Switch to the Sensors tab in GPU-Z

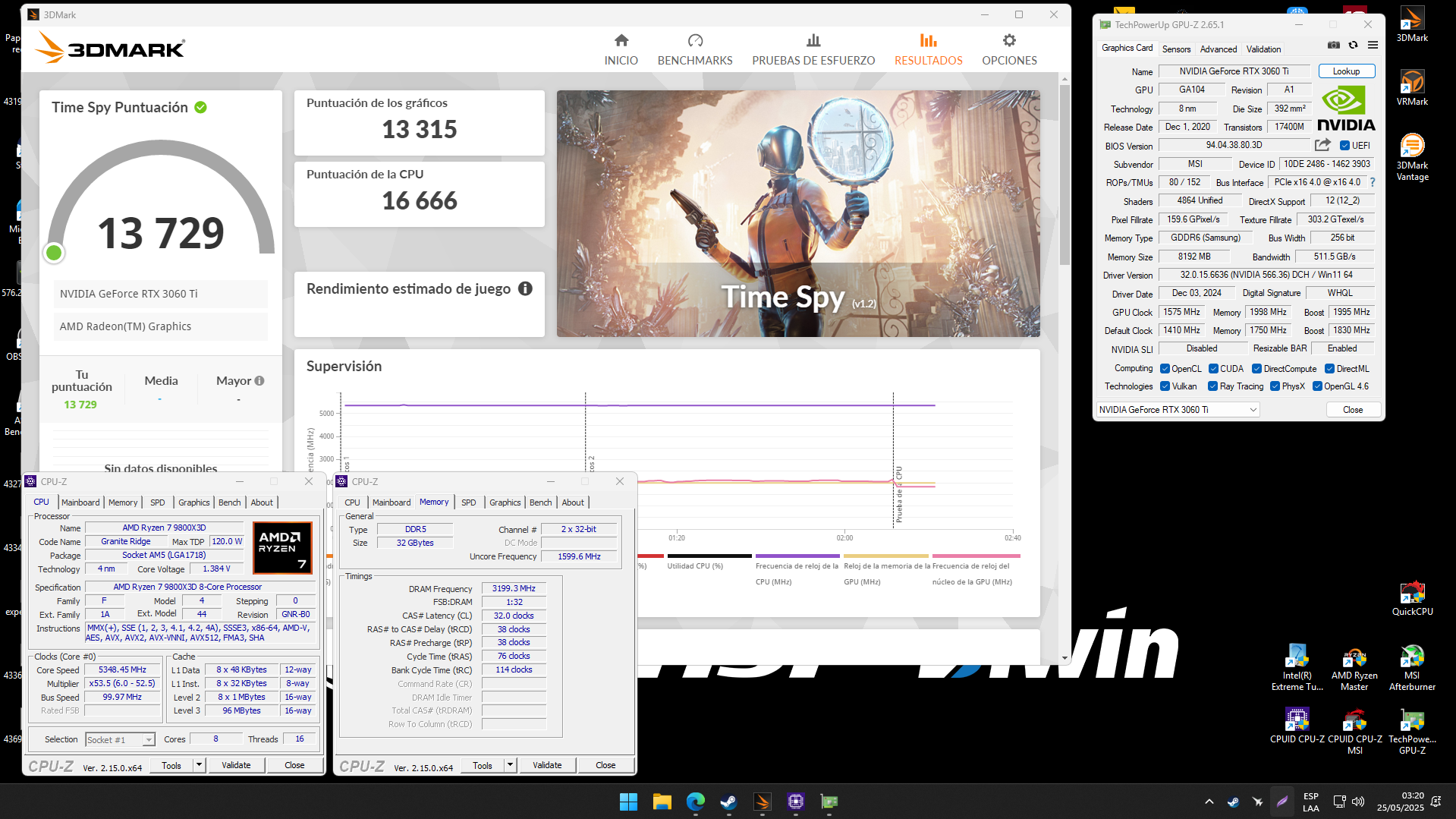click(x=1176, y=49)
